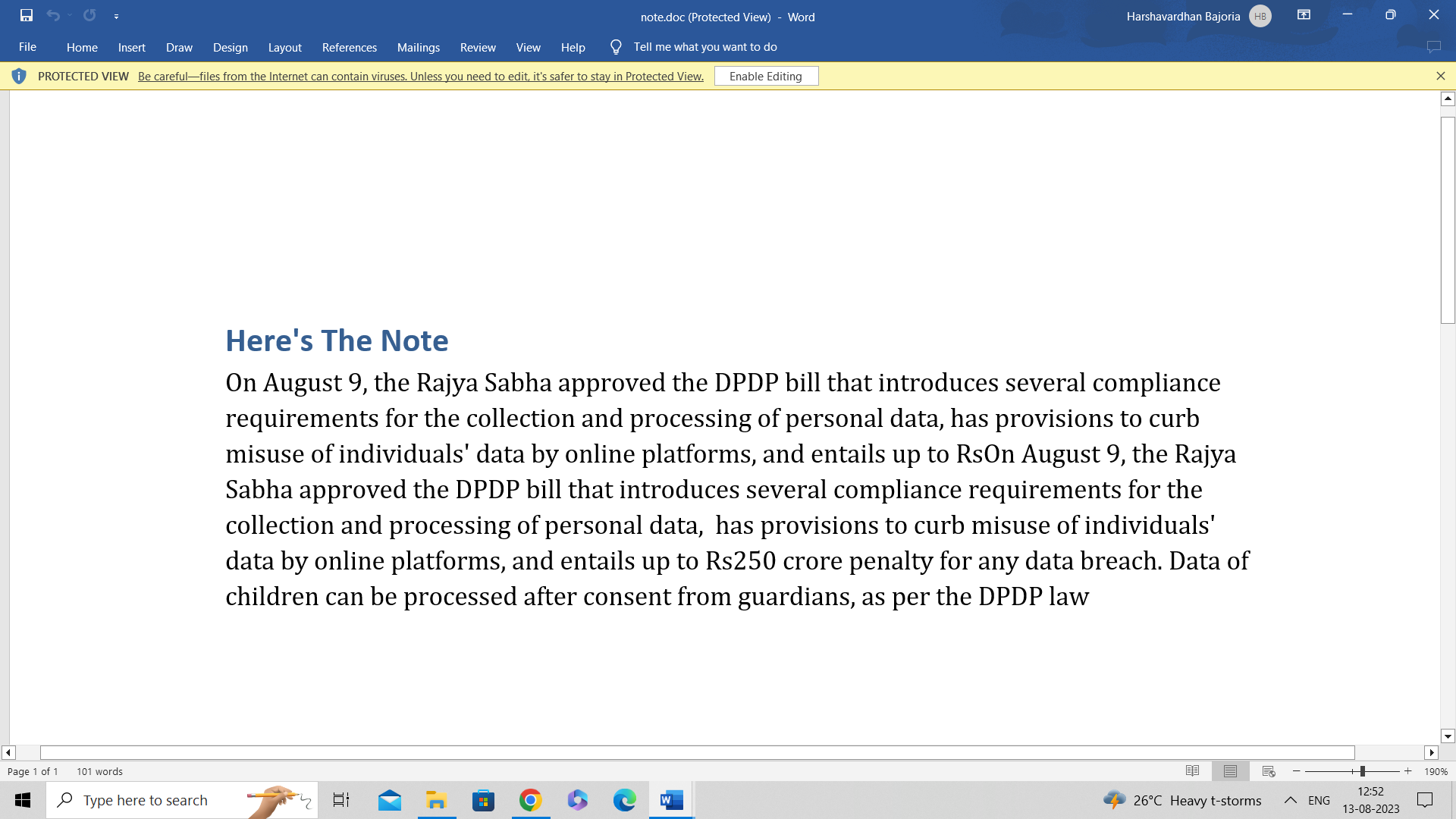Click the zoom out minus icon
The image size is (1456, 819).
pyautogui.click(x=1297, y=771)
